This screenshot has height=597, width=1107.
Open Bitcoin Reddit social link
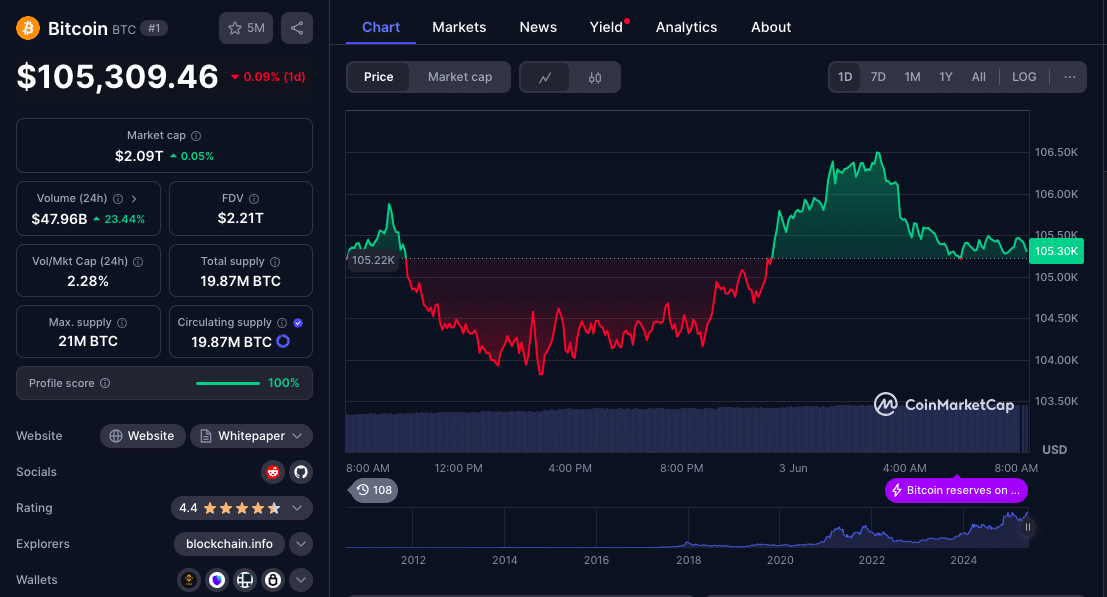click(273, 472)
